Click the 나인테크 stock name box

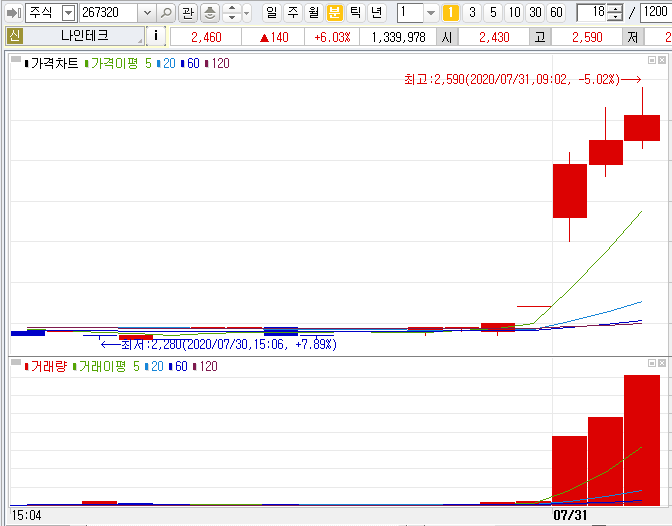point(84,36)
